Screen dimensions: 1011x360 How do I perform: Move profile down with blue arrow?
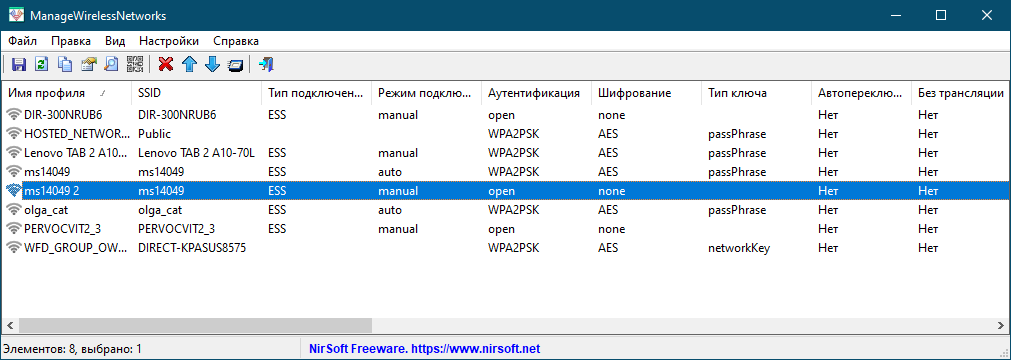pos(212,64)
